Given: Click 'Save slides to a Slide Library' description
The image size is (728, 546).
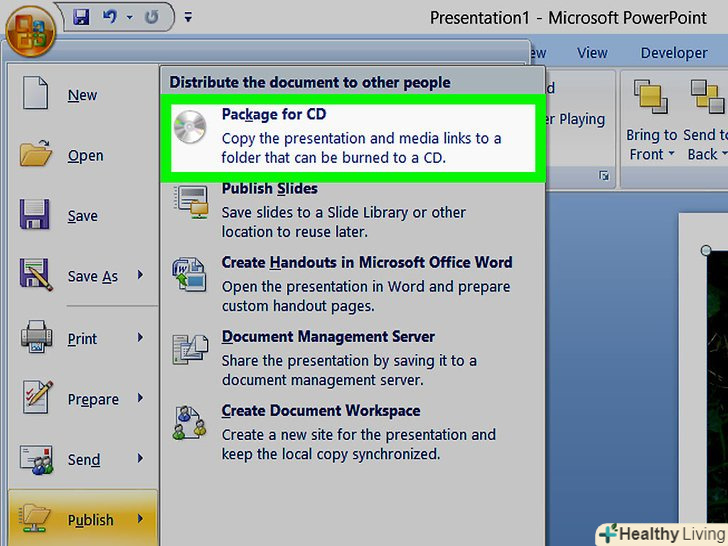Looking at the screenshot, I should [344, 222].
